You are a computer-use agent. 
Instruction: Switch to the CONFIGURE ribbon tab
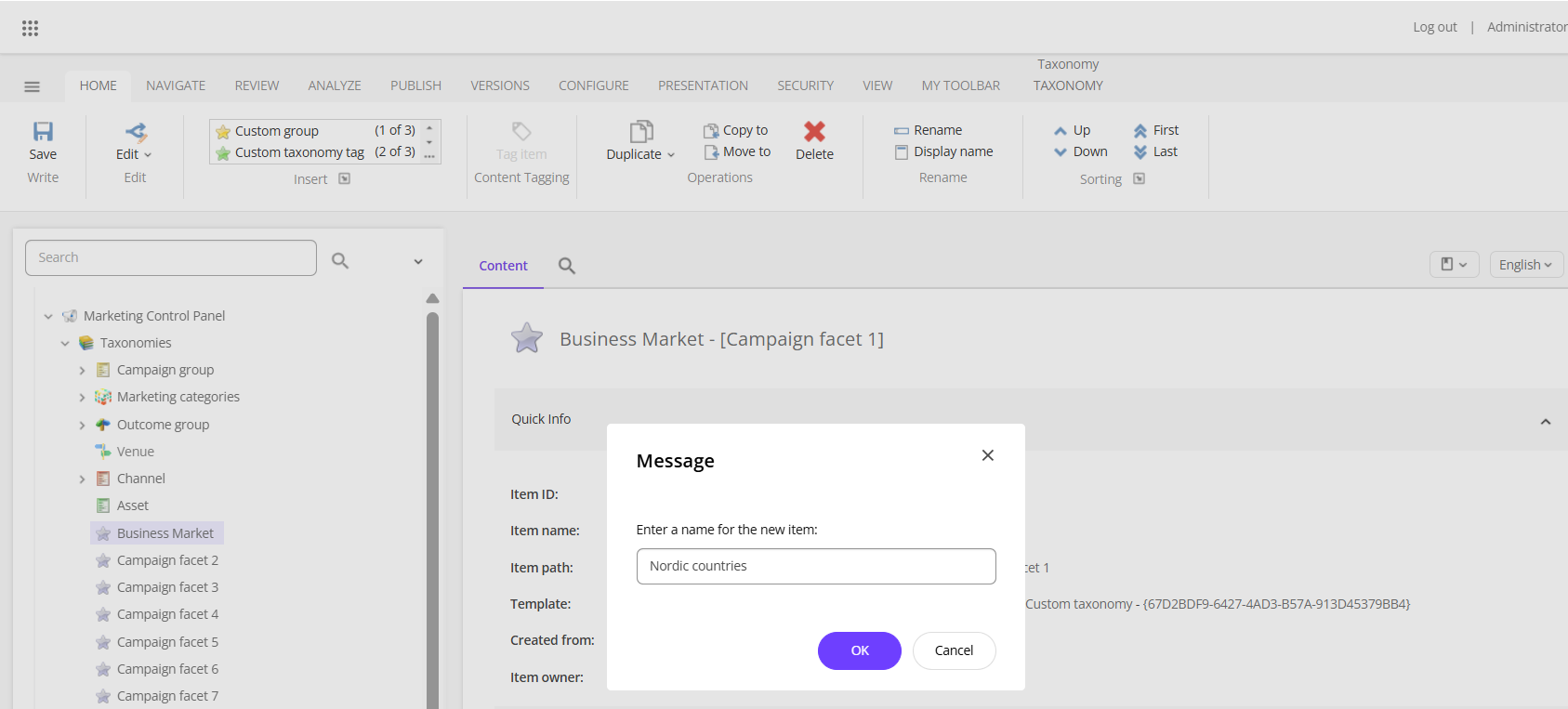594,85
